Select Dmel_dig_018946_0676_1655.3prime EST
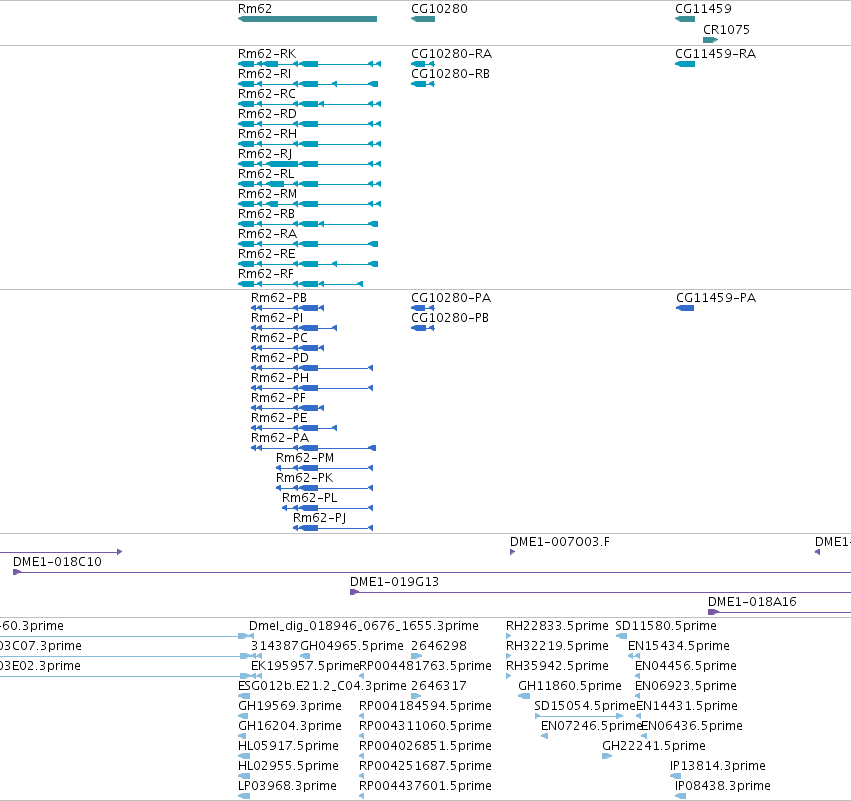 364,626
